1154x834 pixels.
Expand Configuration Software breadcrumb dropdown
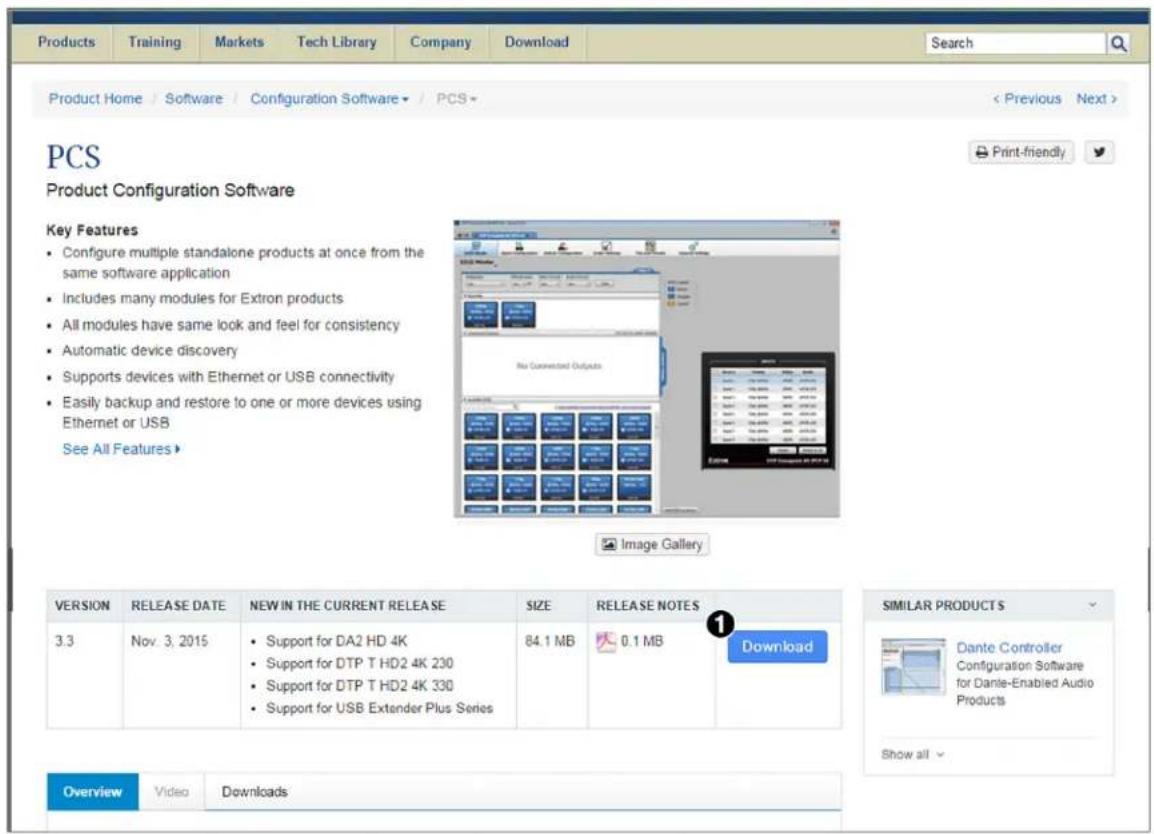tap(329, 99)
